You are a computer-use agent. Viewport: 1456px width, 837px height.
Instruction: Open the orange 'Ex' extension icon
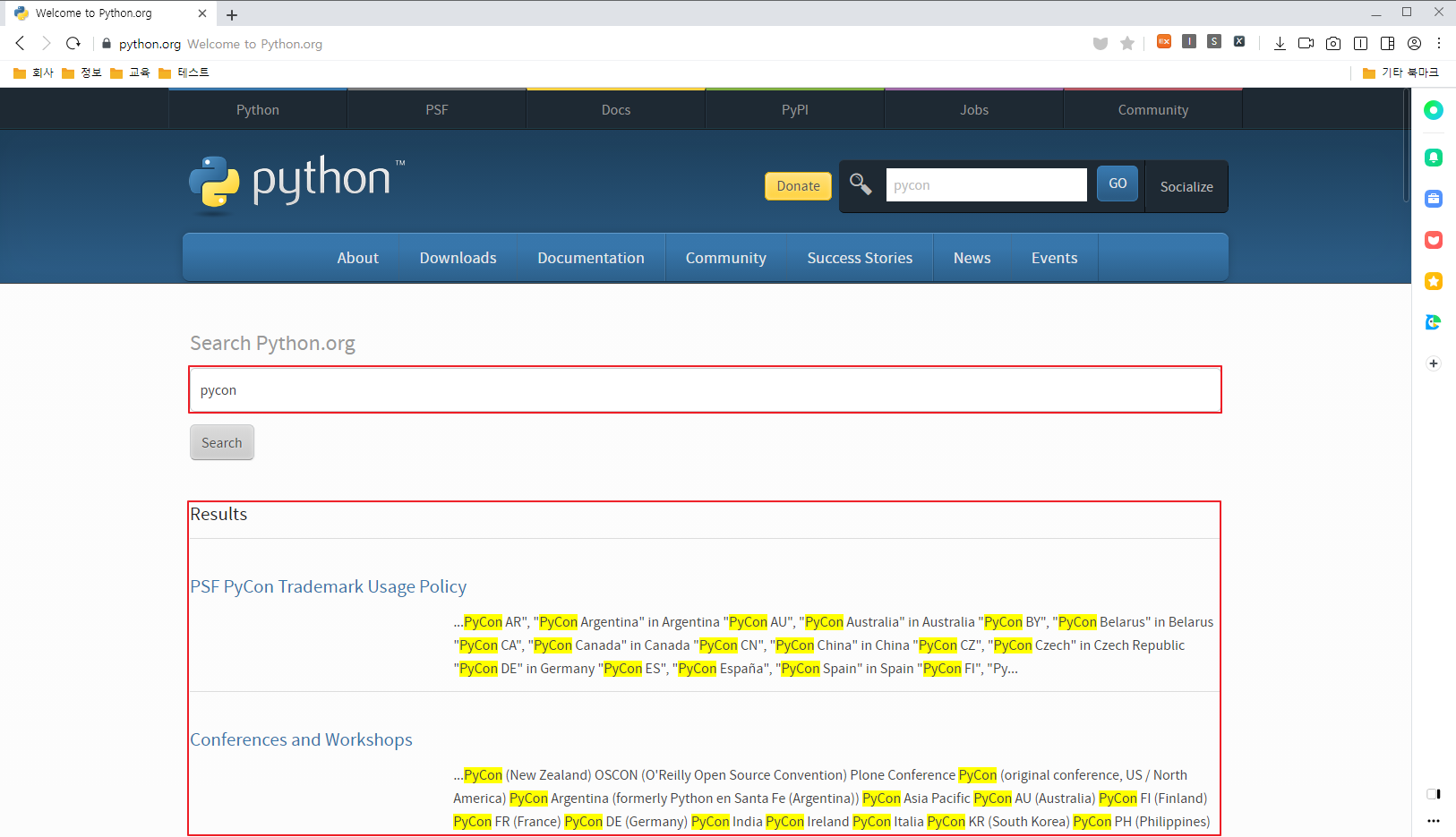click(x=1164, y=41)
